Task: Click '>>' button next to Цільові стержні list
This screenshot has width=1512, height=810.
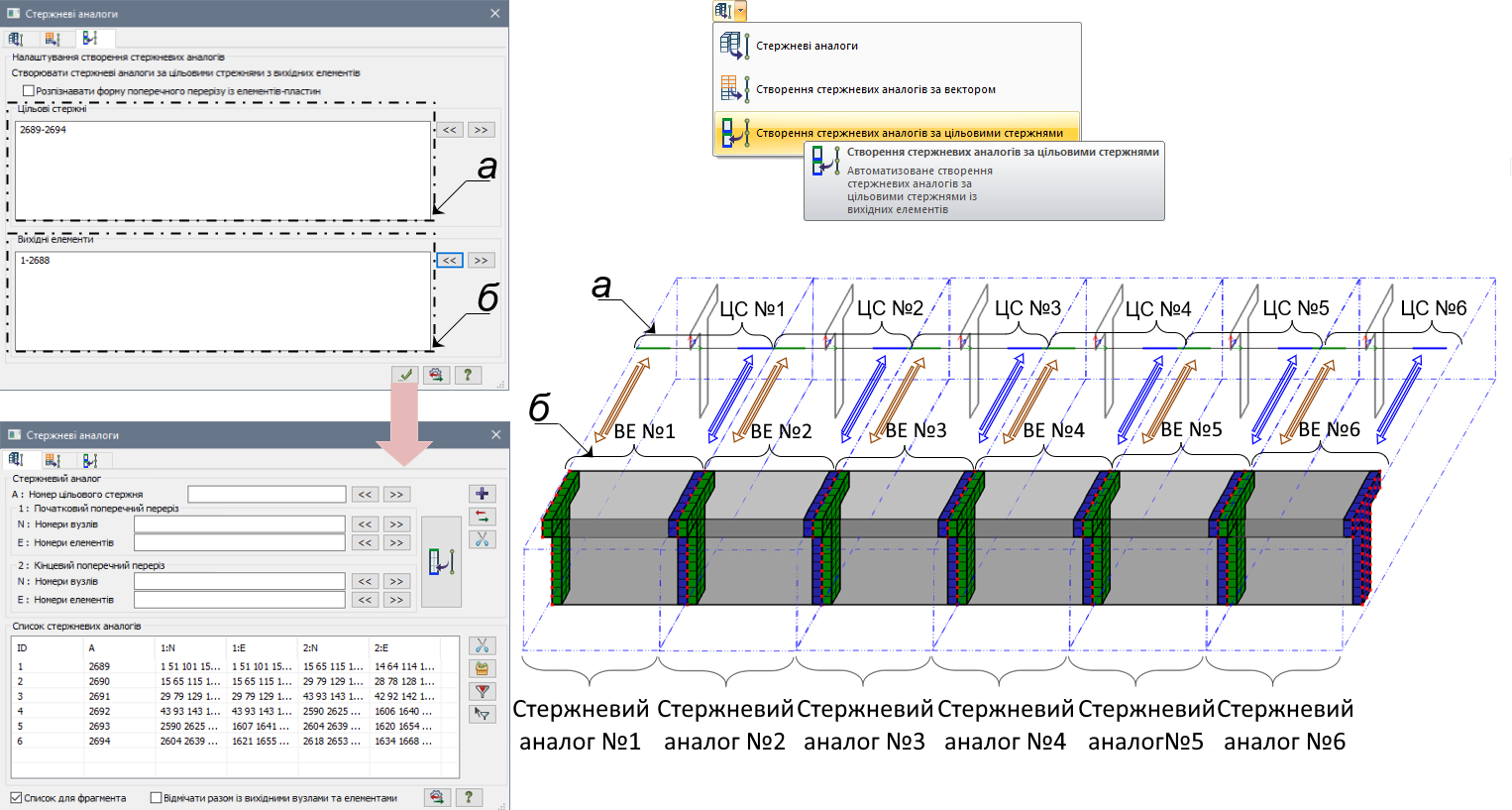Action: 481,130
